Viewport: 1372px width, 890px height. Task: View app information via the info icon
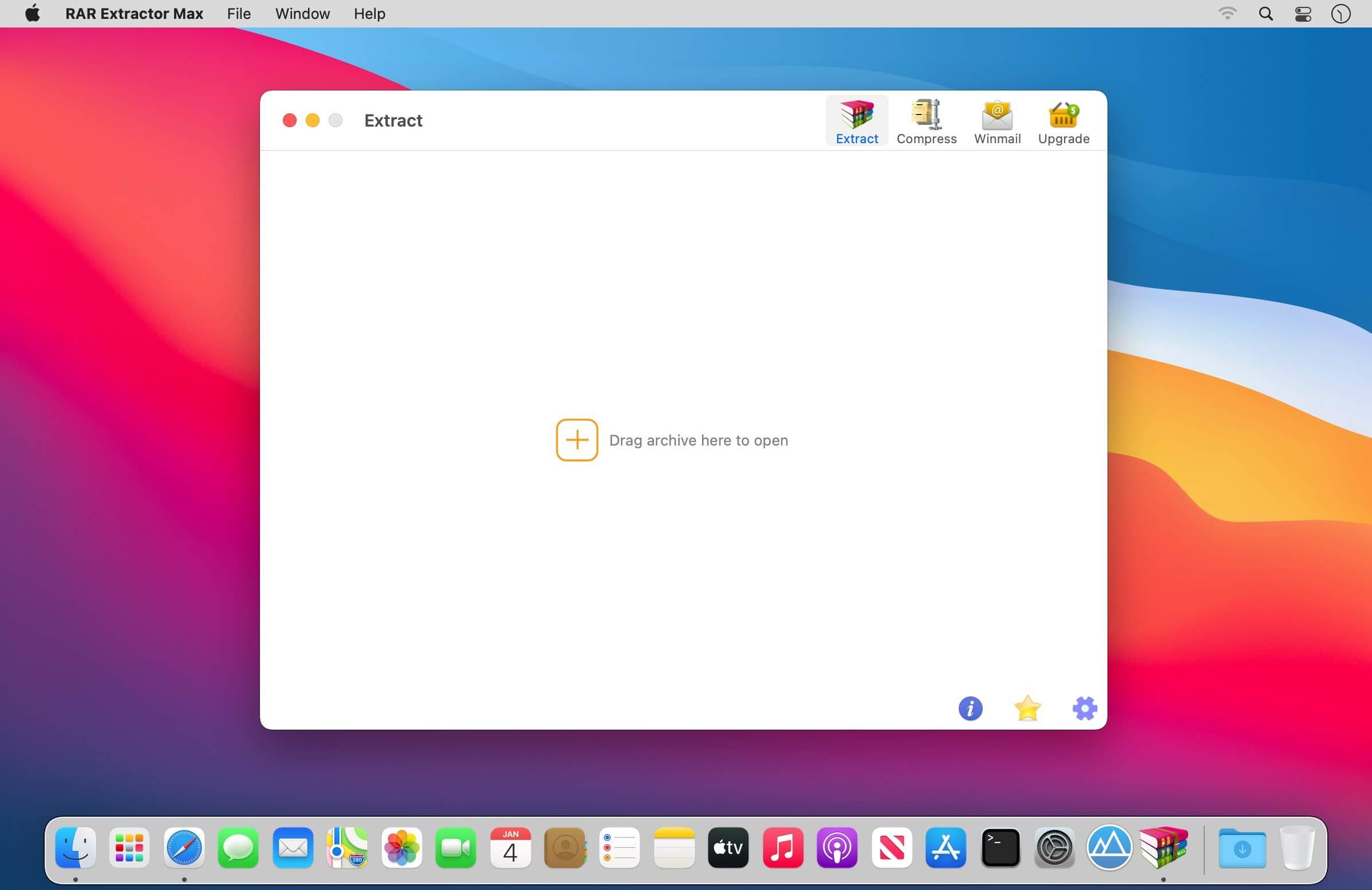tap(971, 708)
